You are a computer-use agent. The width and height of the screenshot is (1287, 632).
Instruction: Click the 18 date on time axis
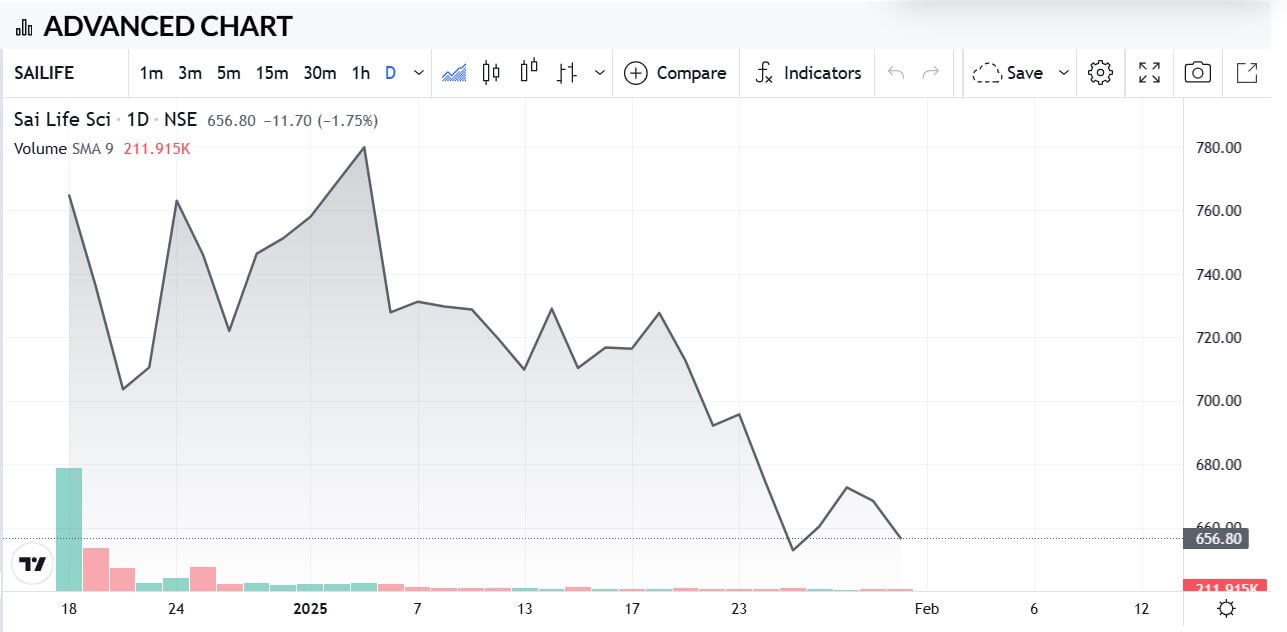pos(69,609)
